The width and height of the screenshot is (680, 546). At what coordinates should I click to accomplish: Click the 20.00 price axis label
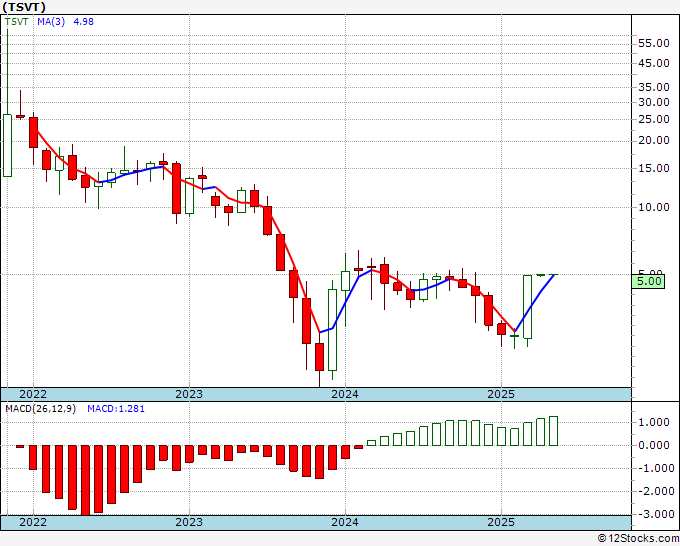(x=654, y=141)
